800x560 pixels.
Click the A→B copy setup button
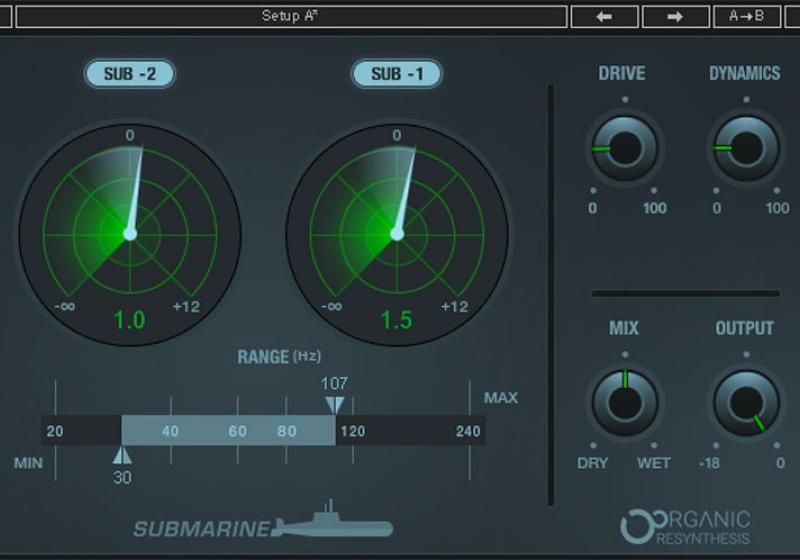click(747, 16)
